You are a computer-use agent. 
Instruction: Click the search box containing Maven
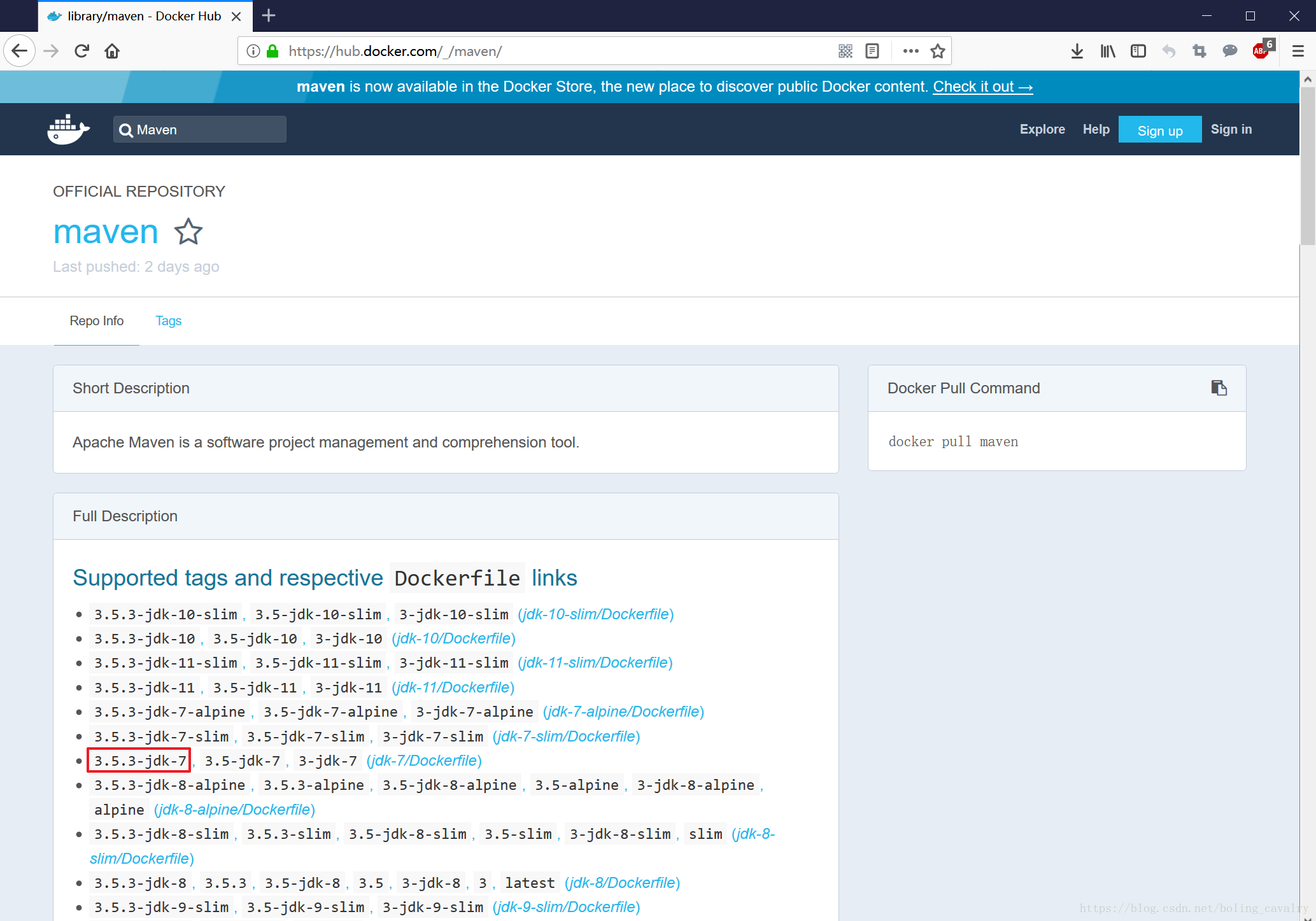coord(200,129)
